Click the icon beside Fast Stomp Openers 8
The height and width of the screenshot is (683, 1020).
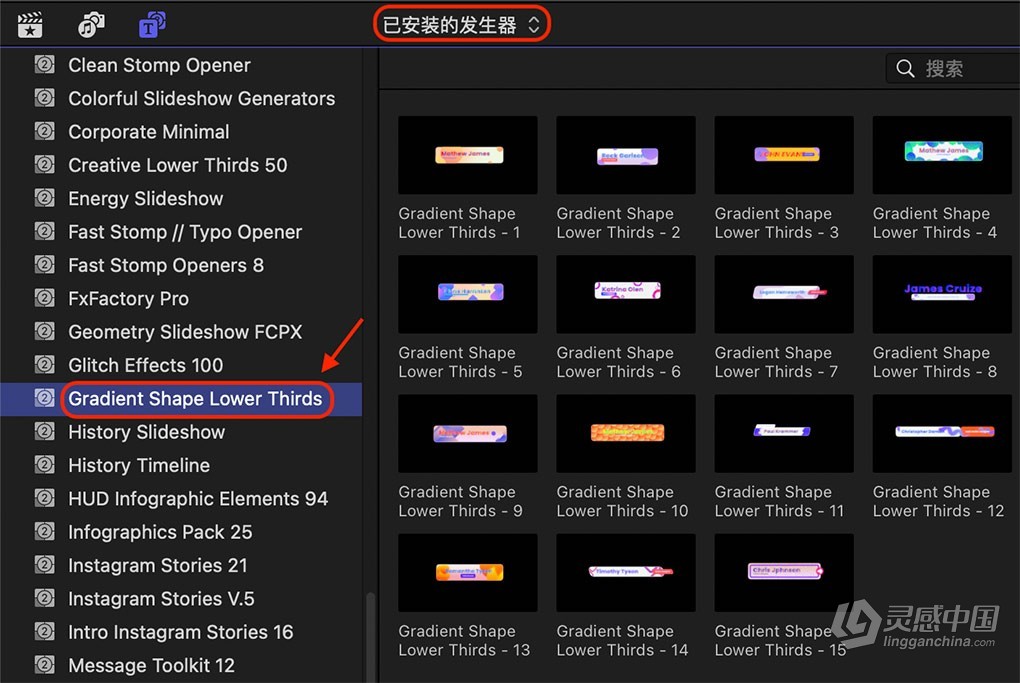(x=44, y=265)
